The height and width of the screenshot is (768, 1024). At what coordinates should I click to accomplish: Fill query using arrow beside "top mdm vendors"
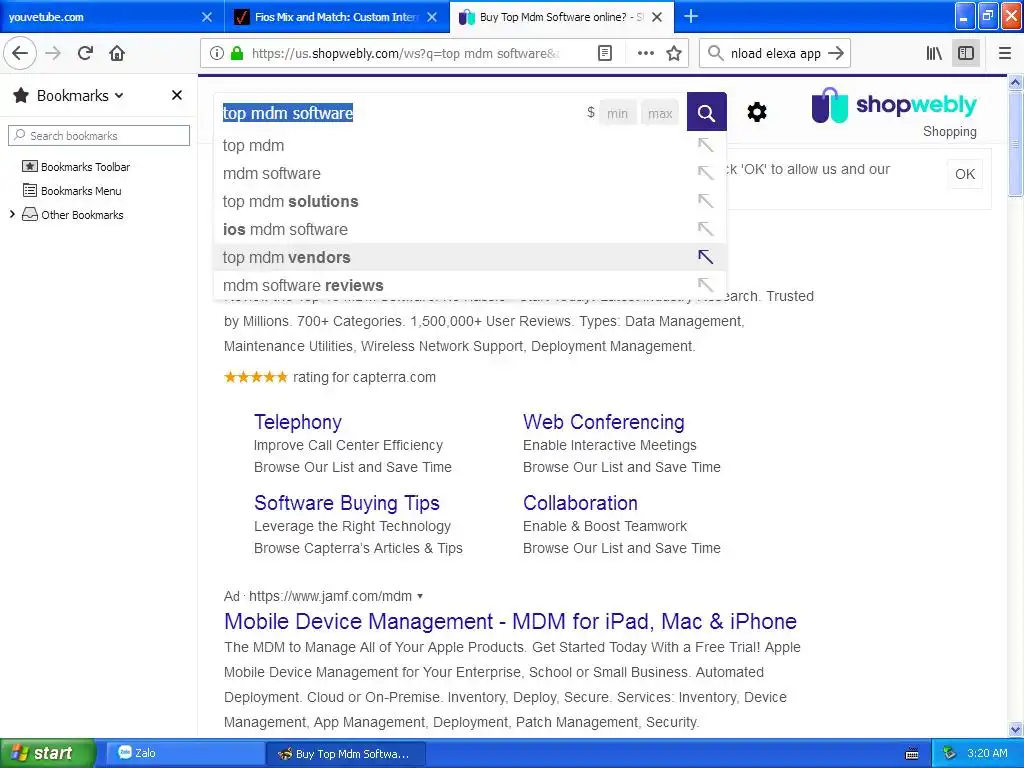pos(705,257)
